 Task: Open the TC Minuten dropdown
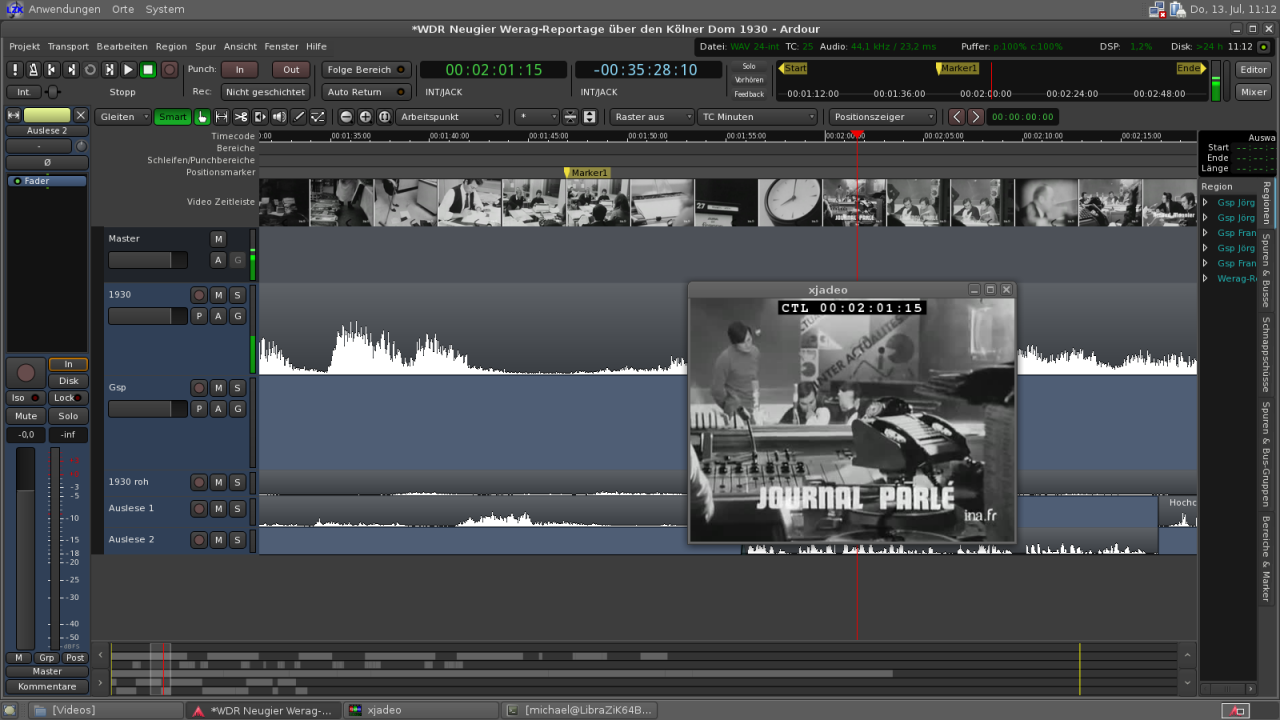[757, 117]
